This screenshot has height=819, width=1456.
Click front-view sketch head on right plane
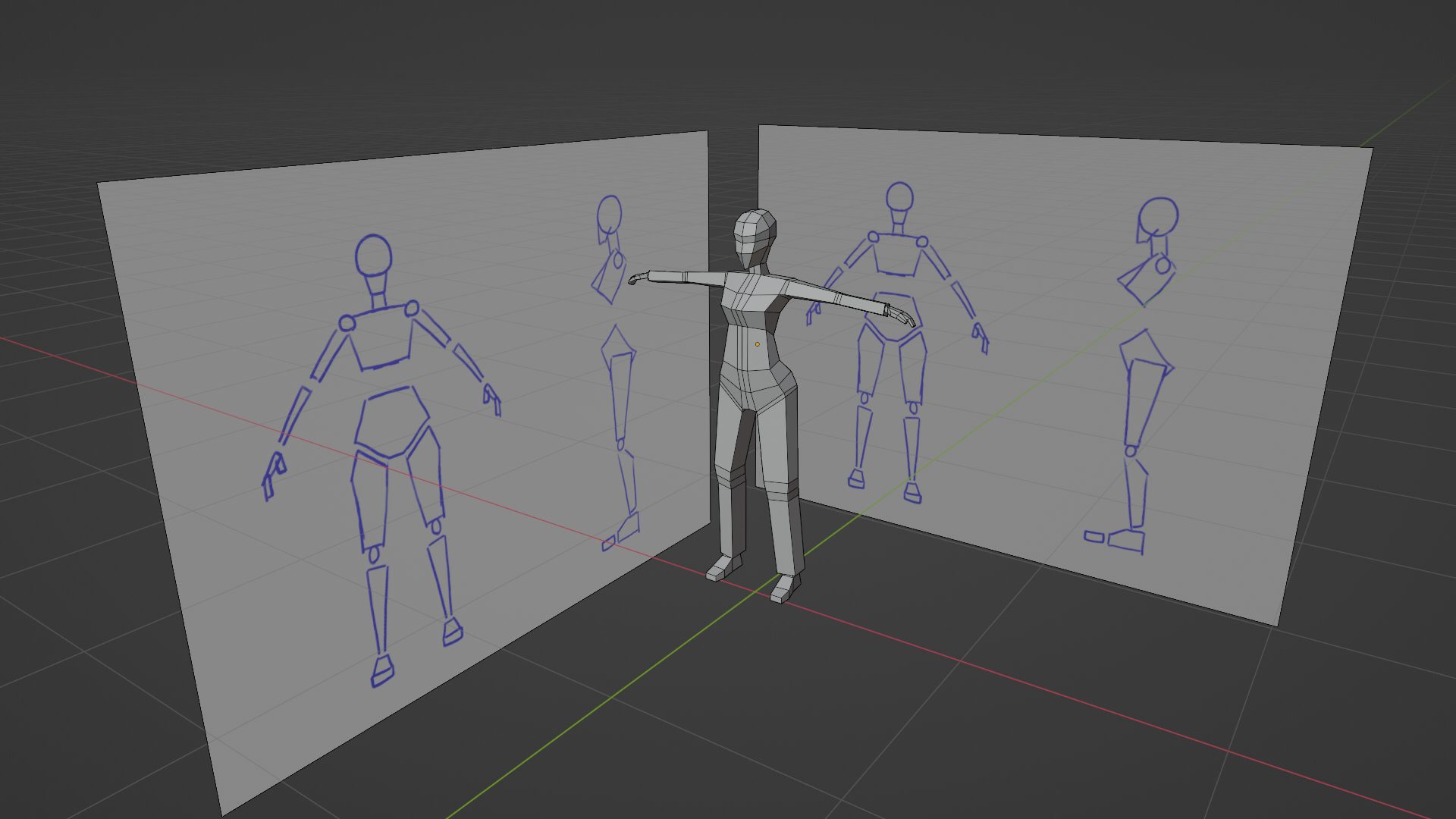tap(899, 196)
